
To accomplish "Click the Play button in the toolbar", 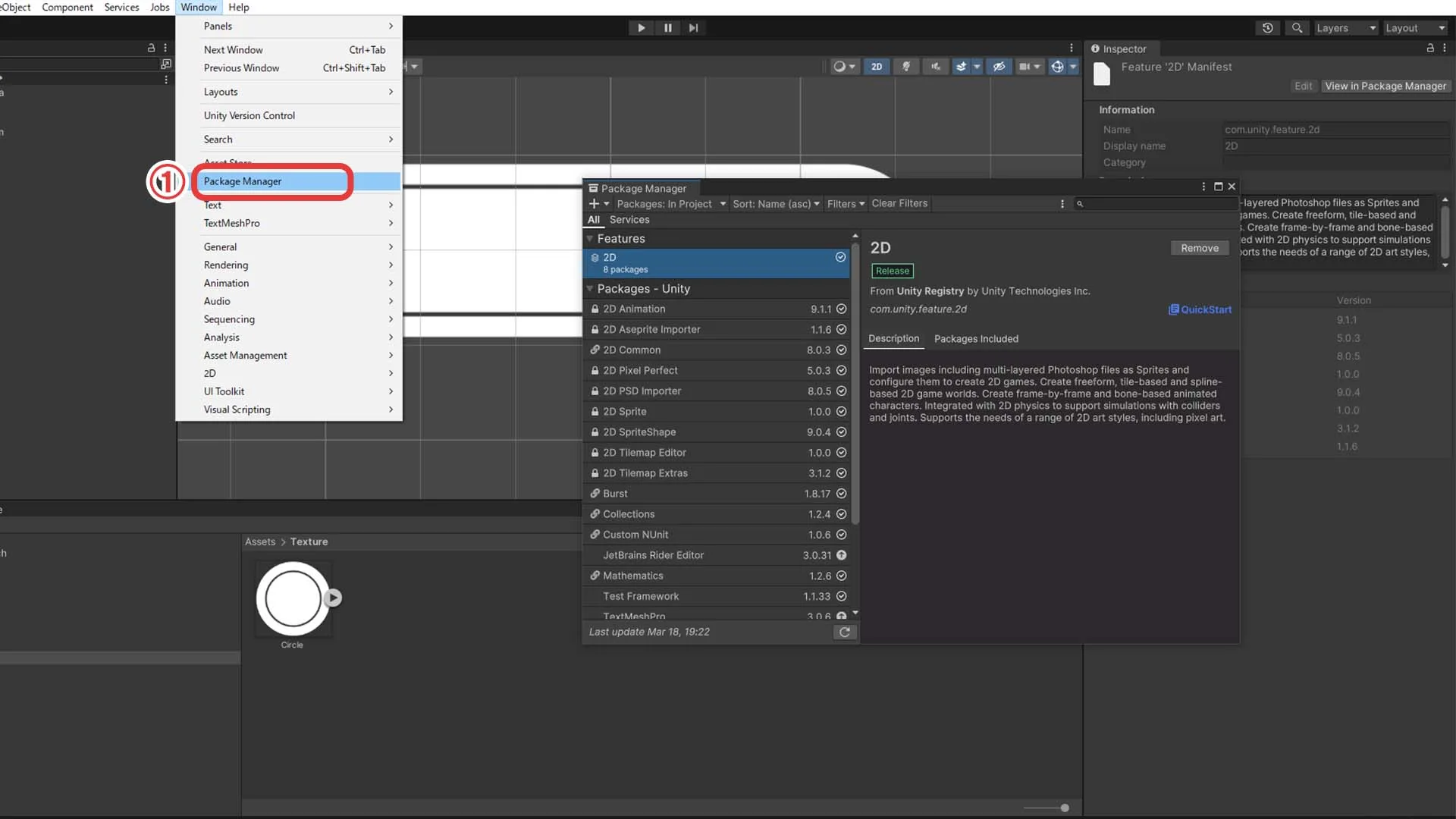I will point(641,27).
